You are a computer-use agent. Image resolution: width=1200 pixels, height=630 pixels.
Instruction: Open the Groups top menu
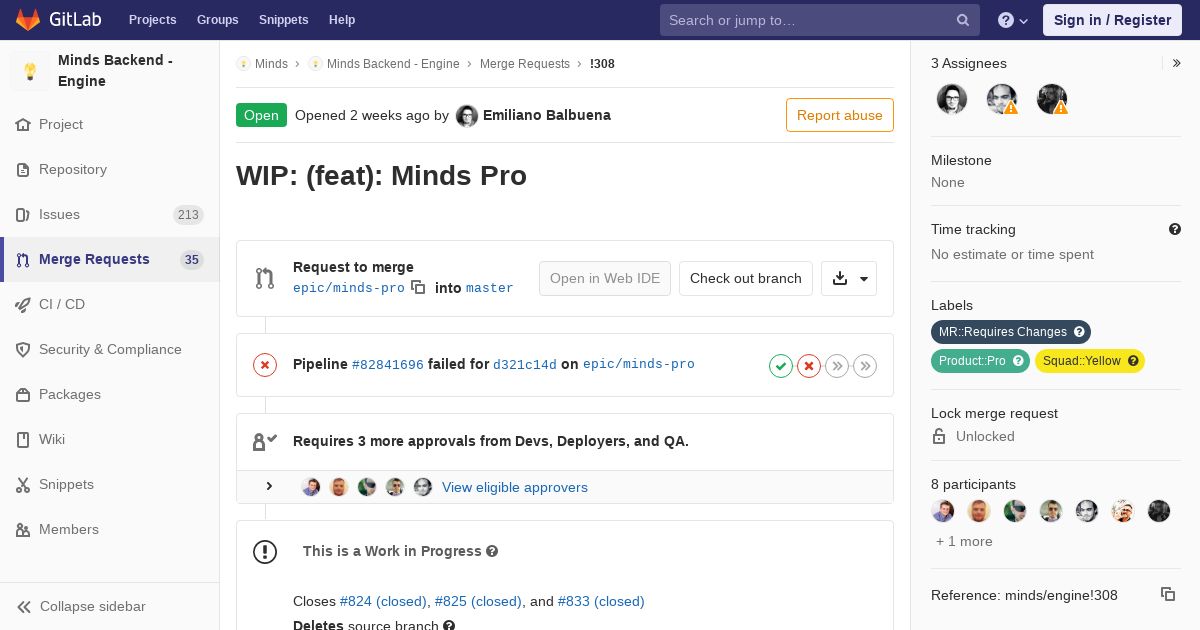[x=217, y=20]
